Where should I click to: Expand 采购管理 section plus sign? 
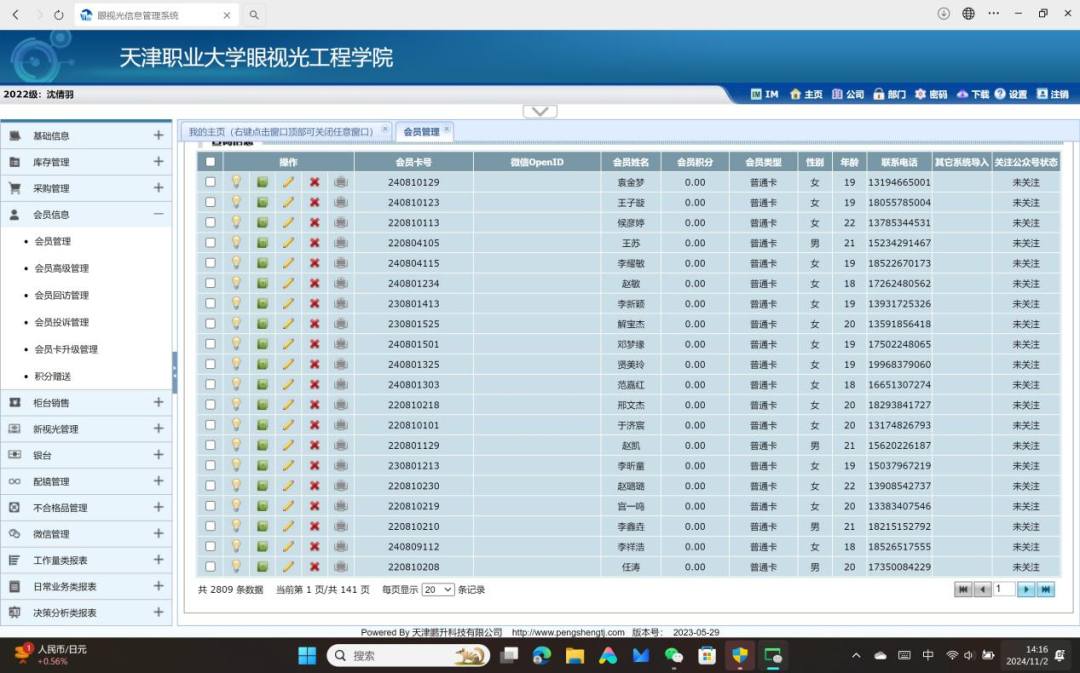158,187
